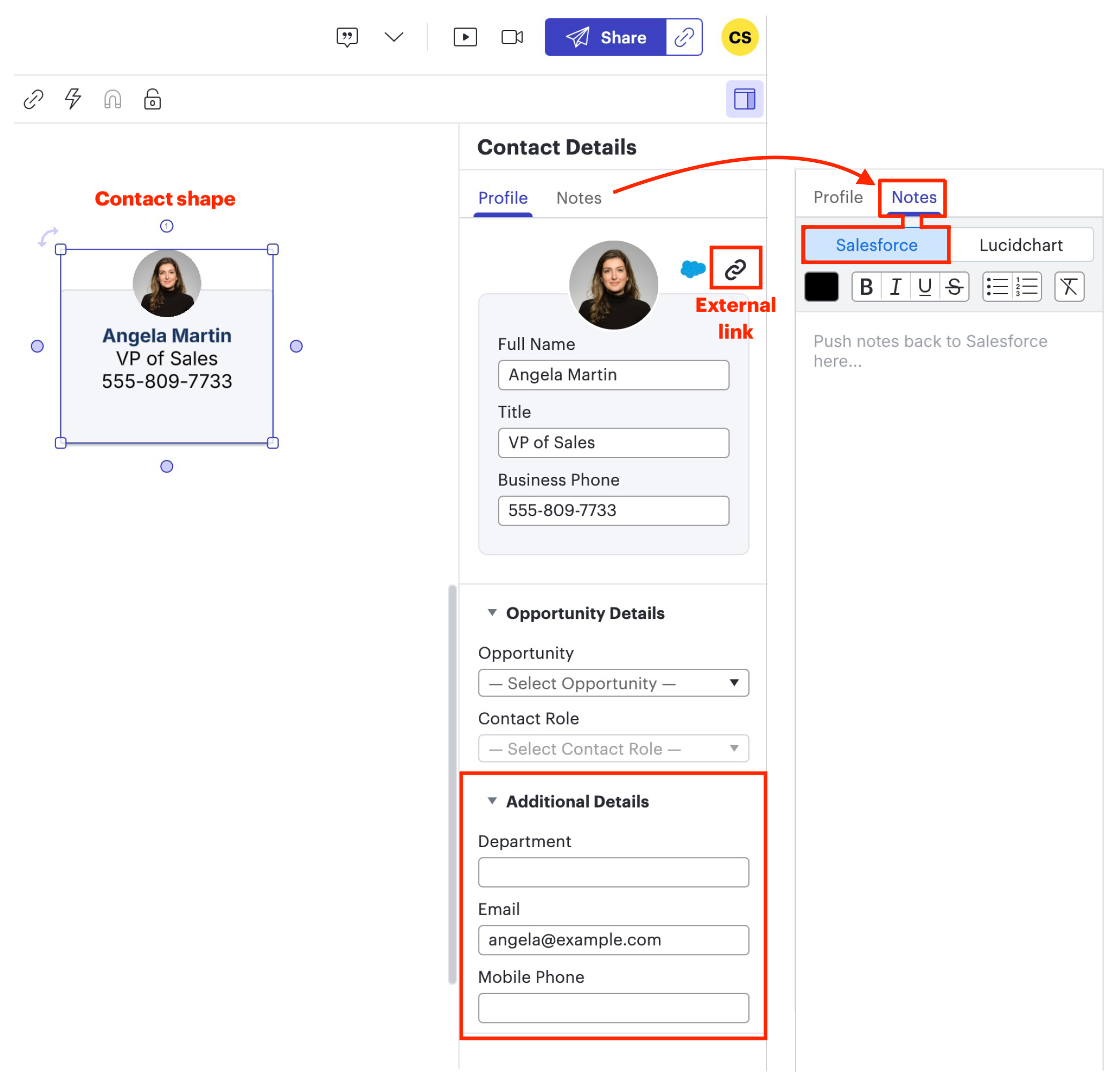Click the rotate handle on contact shape
Screen dimensions: 1120x1084
[x=48, y=237]
